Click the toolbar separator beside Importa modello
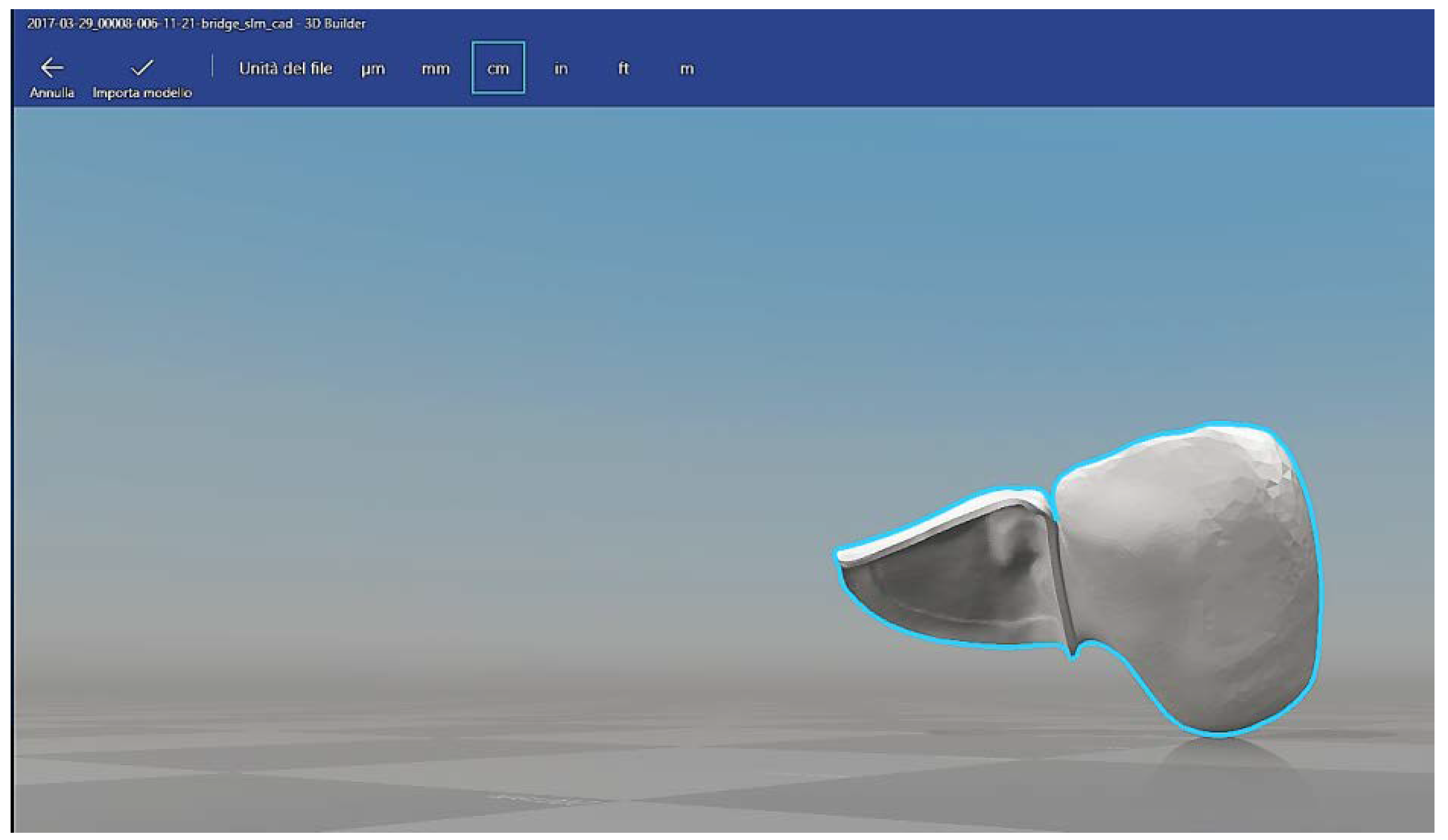The image size is (1448, 840). click(213, 67)
